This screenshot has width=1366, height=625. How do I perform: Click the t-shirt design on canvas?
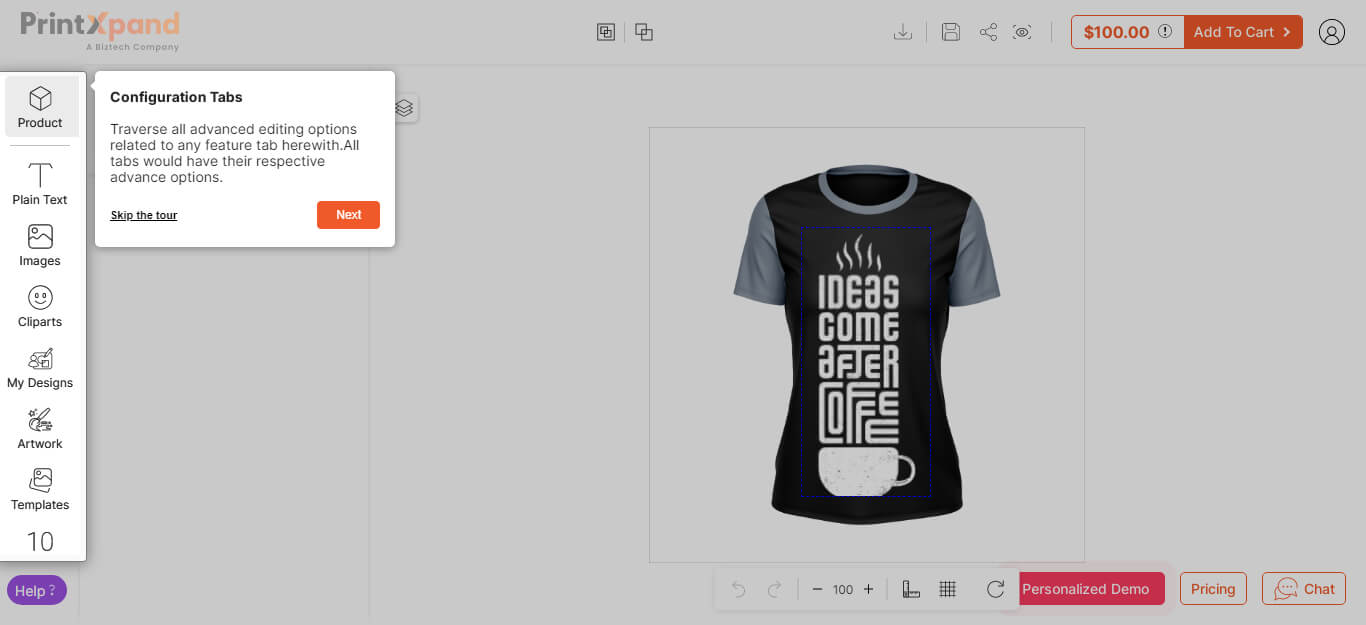866,362
